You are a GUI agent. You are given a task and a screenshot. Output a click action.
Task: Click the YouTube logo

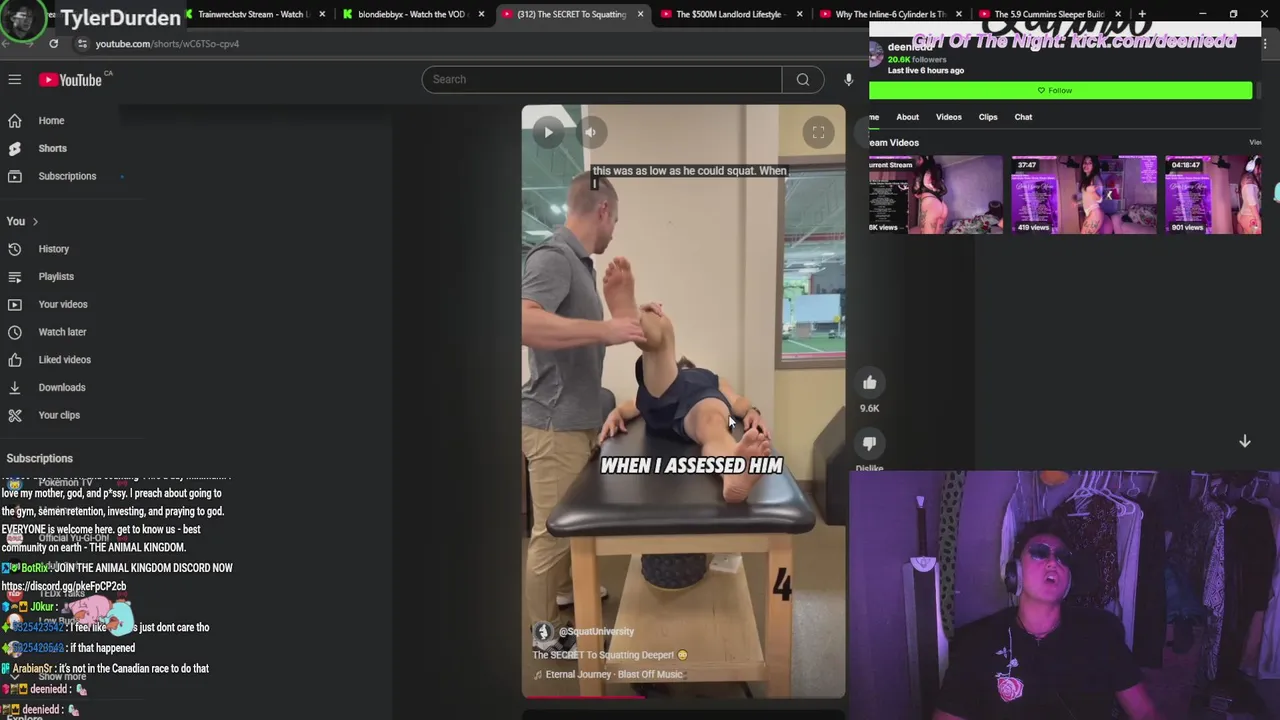[71, 79]
